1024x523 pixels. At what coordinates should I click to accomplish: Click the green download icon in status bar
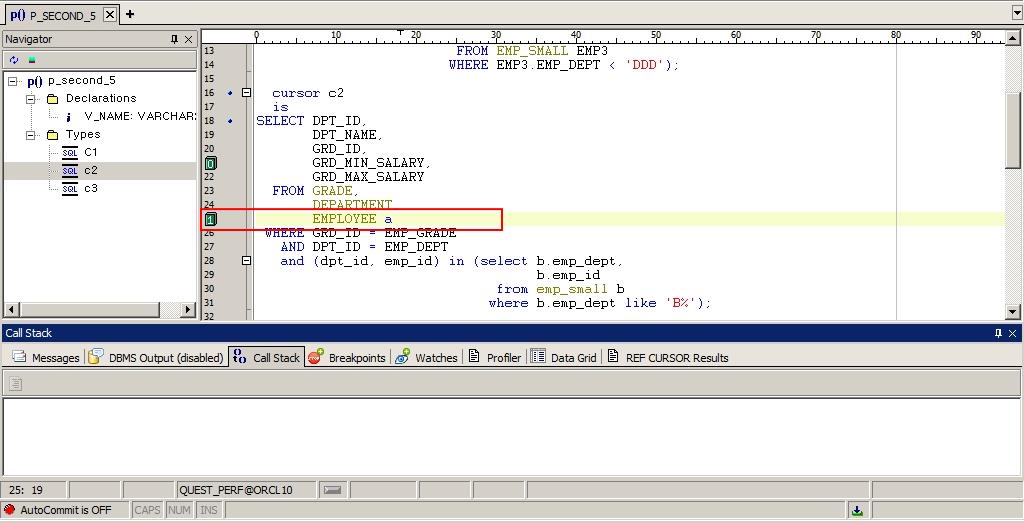[857, 510]
